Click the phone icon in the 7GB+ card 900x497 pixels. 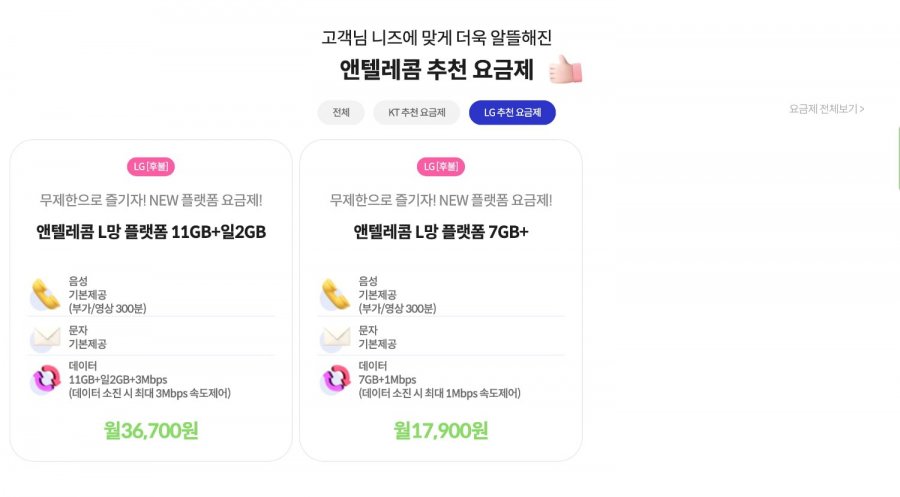pyautogui.click(x=335, y=294)
